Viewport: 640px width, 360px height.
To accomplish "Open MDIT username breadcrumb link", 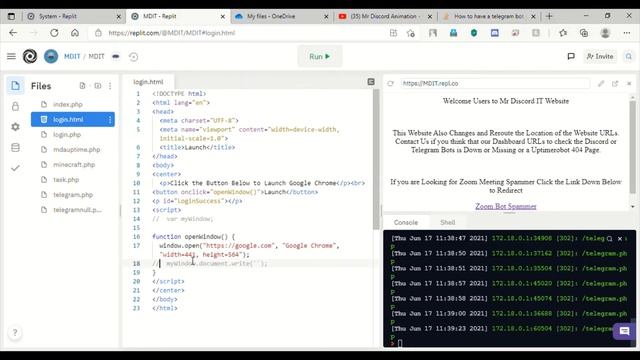I will pyautogui.click(x=72, y=56).
